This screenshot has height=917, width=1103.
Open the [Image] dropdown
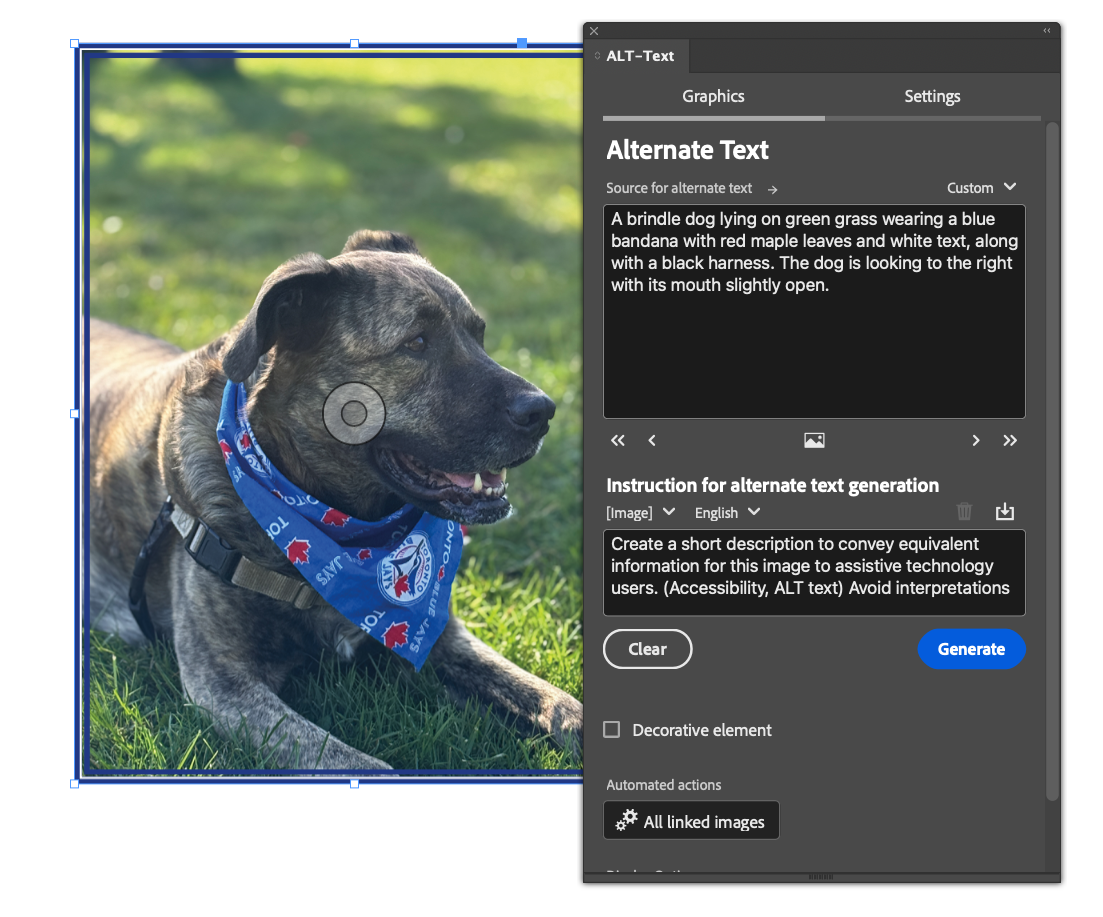(x=640, y=512)
